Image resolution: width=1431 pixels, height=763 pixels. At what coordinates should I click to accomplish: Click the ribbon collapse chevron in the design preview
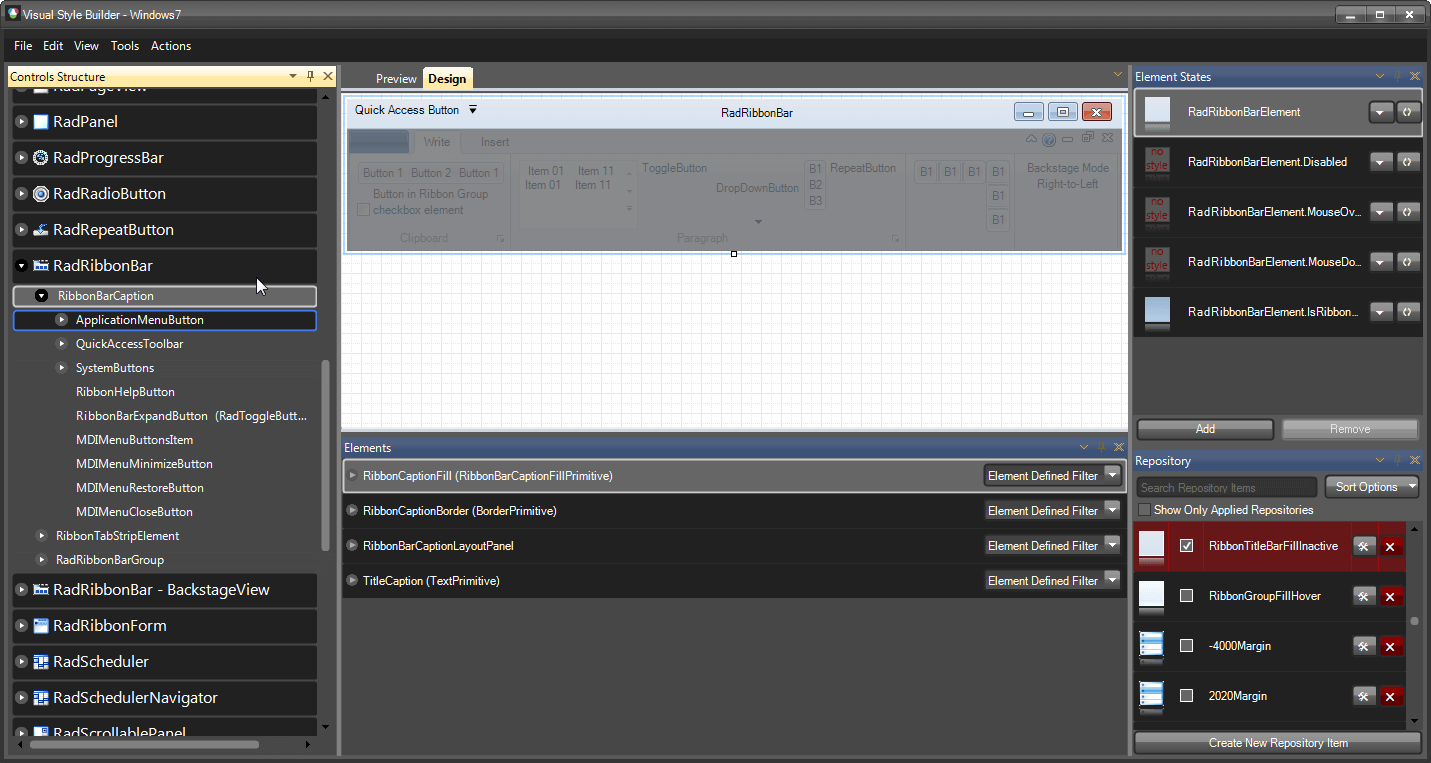pyautogui.click(x=1032, y=140)
